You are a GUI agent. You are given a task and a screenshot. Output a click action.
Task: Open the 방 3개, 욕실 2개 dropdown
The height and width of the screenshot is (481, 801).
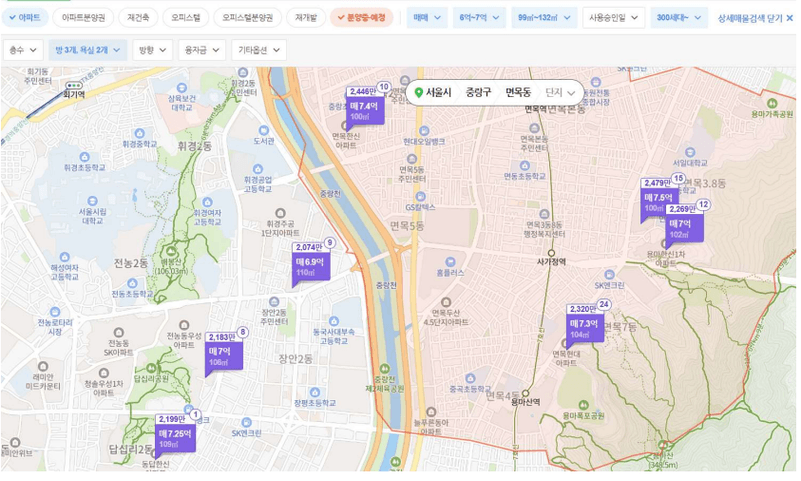(87, 50)
